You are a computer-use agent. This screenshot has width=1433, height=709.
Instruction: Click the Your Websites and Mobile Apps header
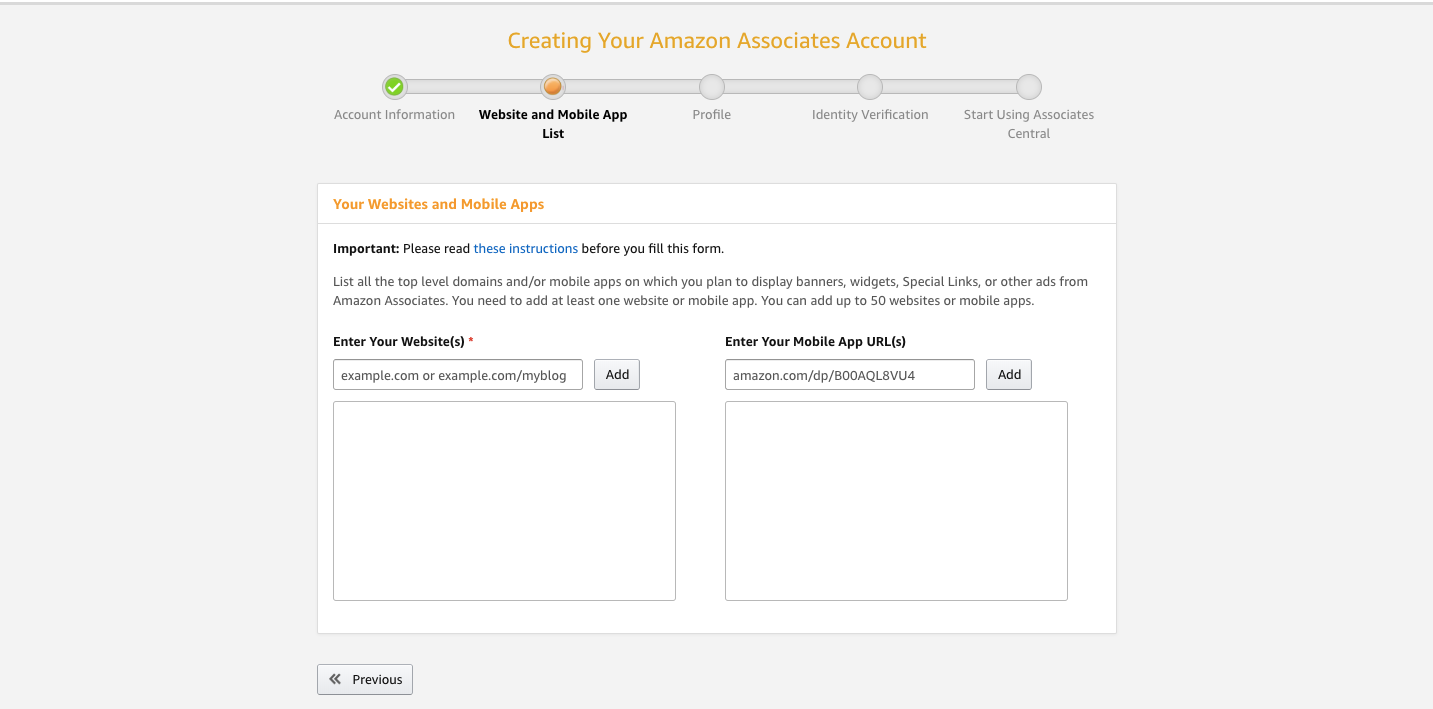click(x=439, y=204)
